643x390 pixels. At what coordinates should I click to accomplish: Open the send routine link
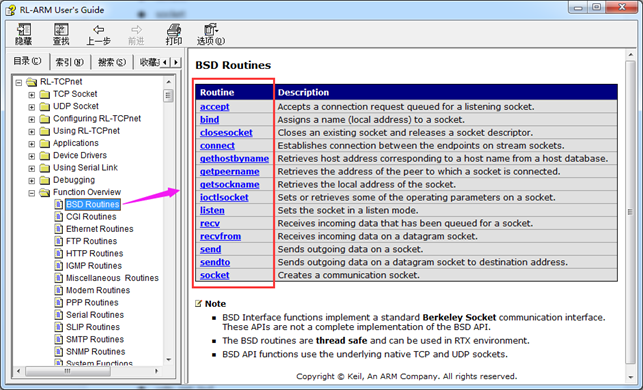click(210, 249)
